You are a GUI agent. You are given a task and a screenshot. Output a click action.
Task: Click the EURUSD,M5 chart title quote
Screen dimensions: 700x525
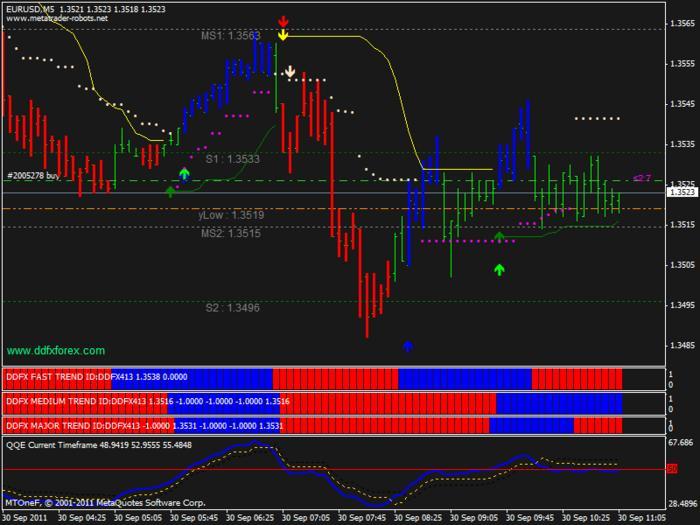pos(85,9)
